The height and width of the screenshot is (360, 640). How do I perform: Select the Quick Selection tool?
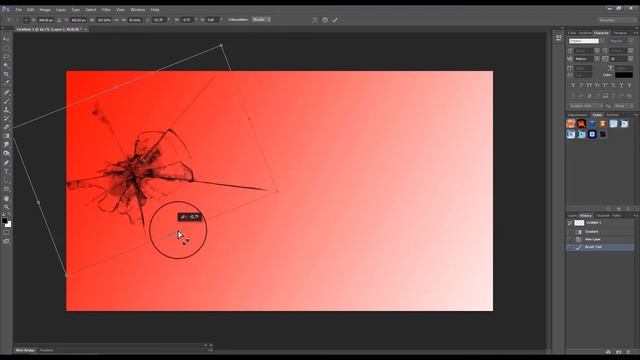pyautogui.click(x=6, y=66)
